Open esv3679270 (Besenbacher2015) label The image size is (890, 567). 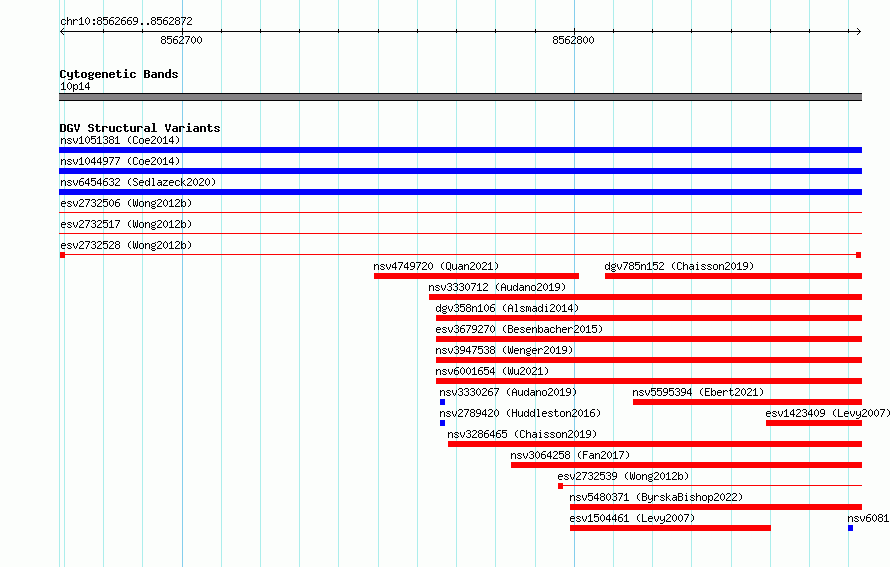(519, 329)
